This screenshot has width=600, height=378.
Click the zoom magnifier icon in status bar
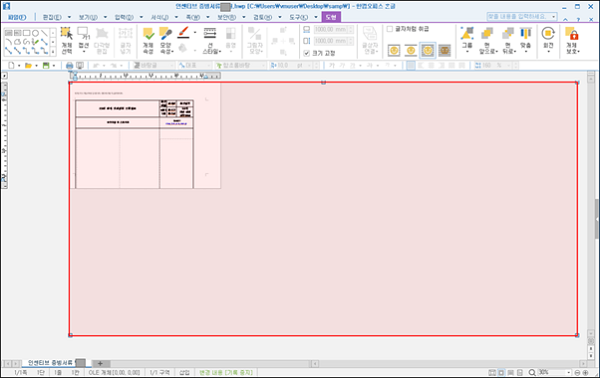point(532,372)
